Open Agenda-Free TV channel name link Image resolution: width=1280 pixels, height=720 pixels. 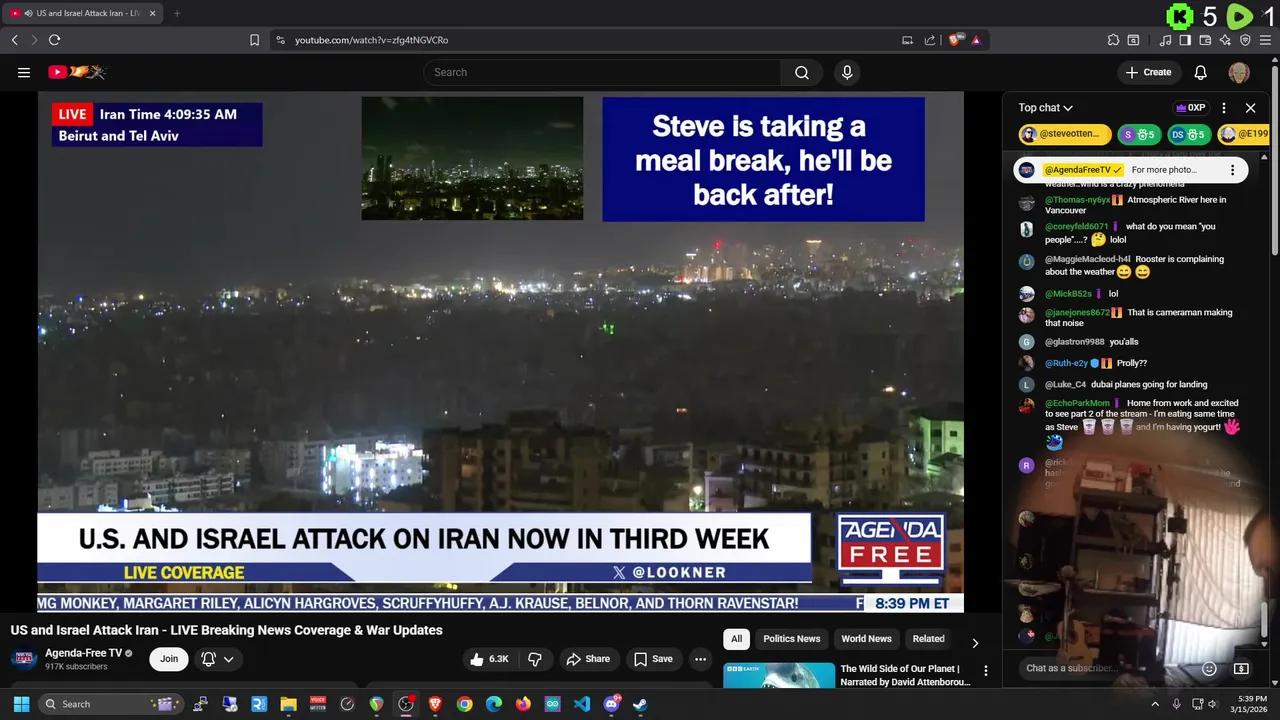click(x=83, y=653)
